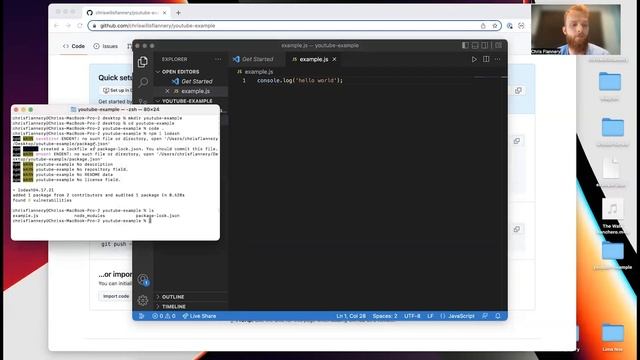Click the github.com address bar in Chrome

[x=294, y=26]
